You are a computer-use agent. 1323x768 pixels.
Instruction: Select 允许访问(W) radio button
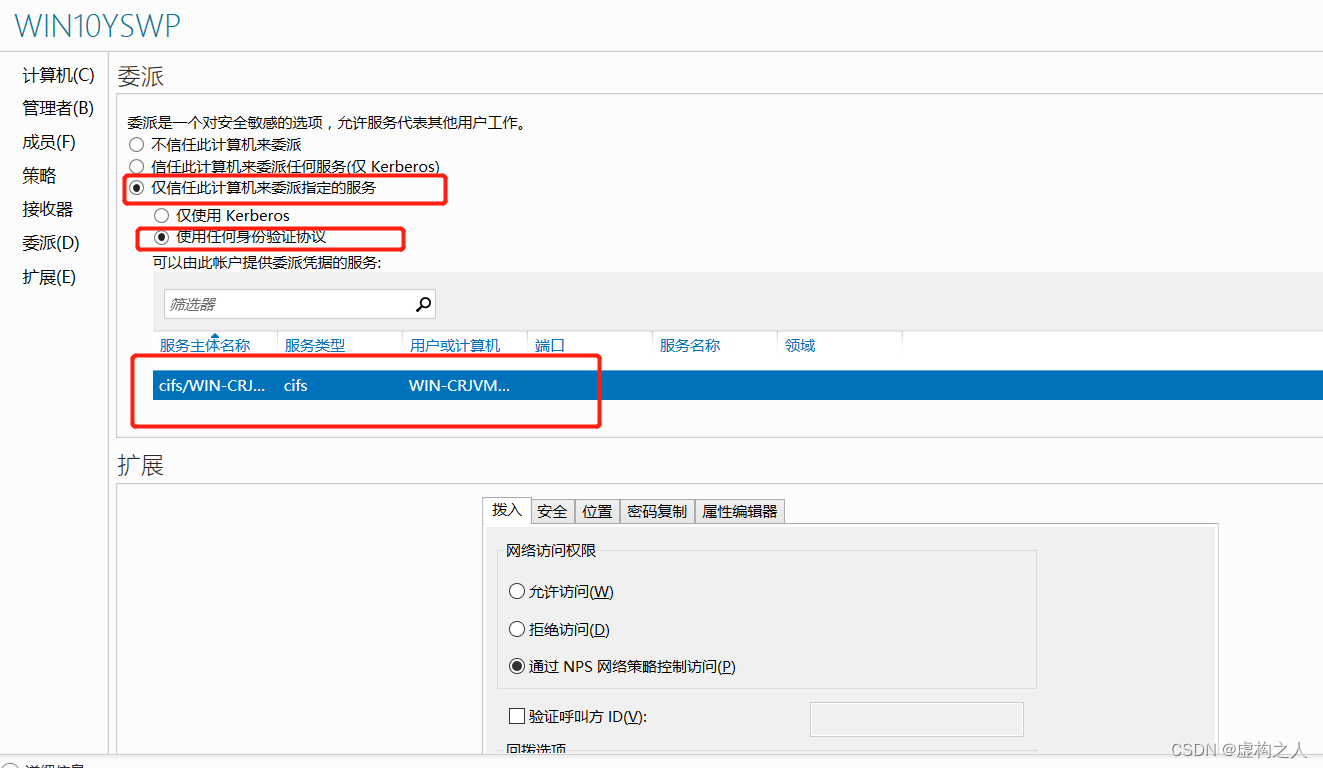(x=517, y=591)
